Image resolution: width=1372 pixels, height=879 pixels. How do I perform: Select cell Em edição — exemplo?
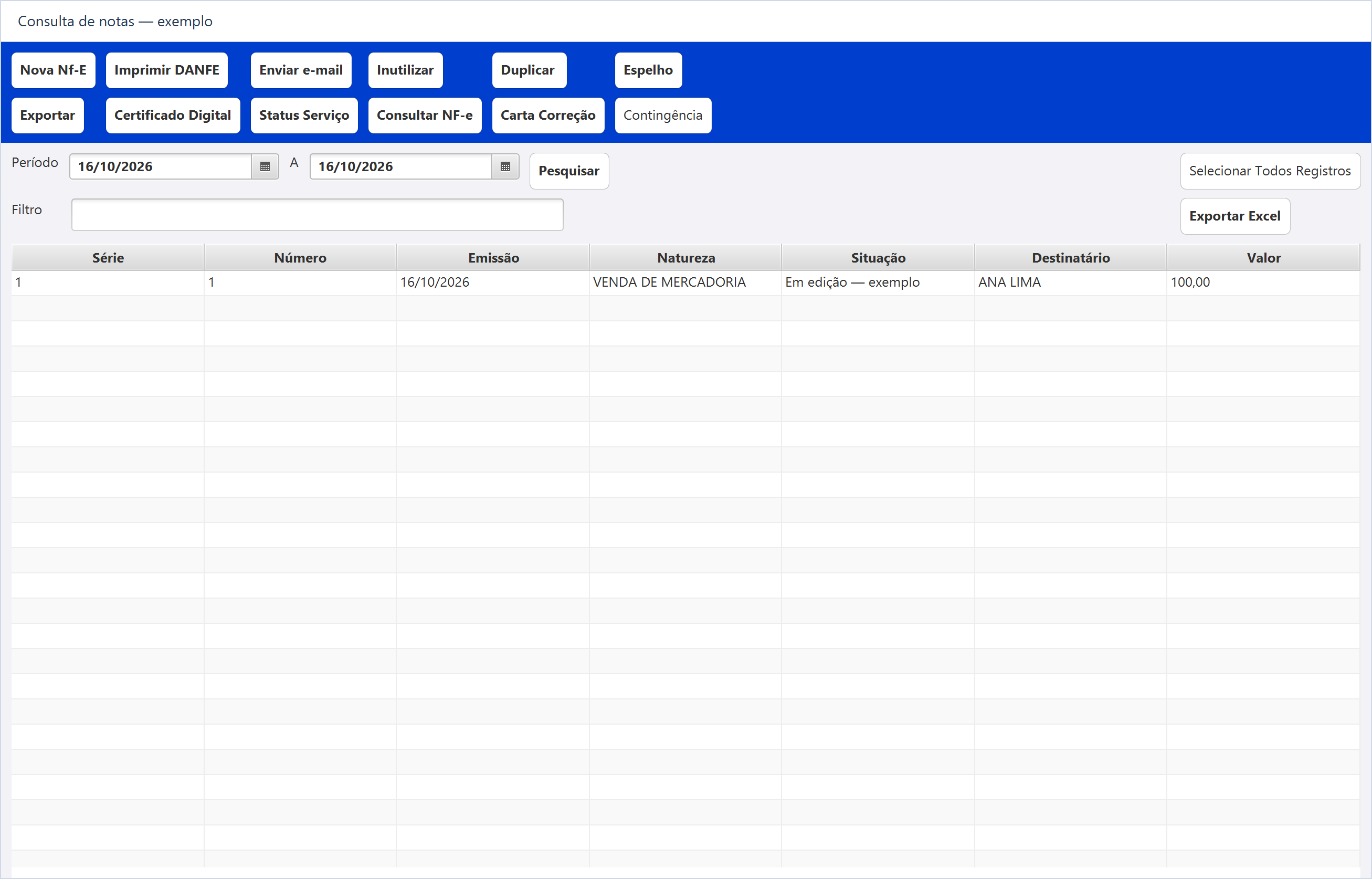pyautogui.click(x=878, y=282)
